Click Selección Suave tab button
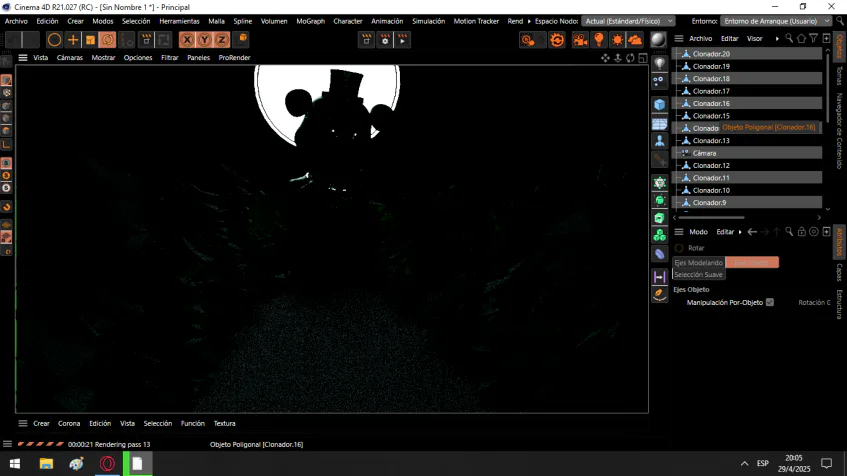This screenshot has height=476, width=847. [x=698, y=274]
